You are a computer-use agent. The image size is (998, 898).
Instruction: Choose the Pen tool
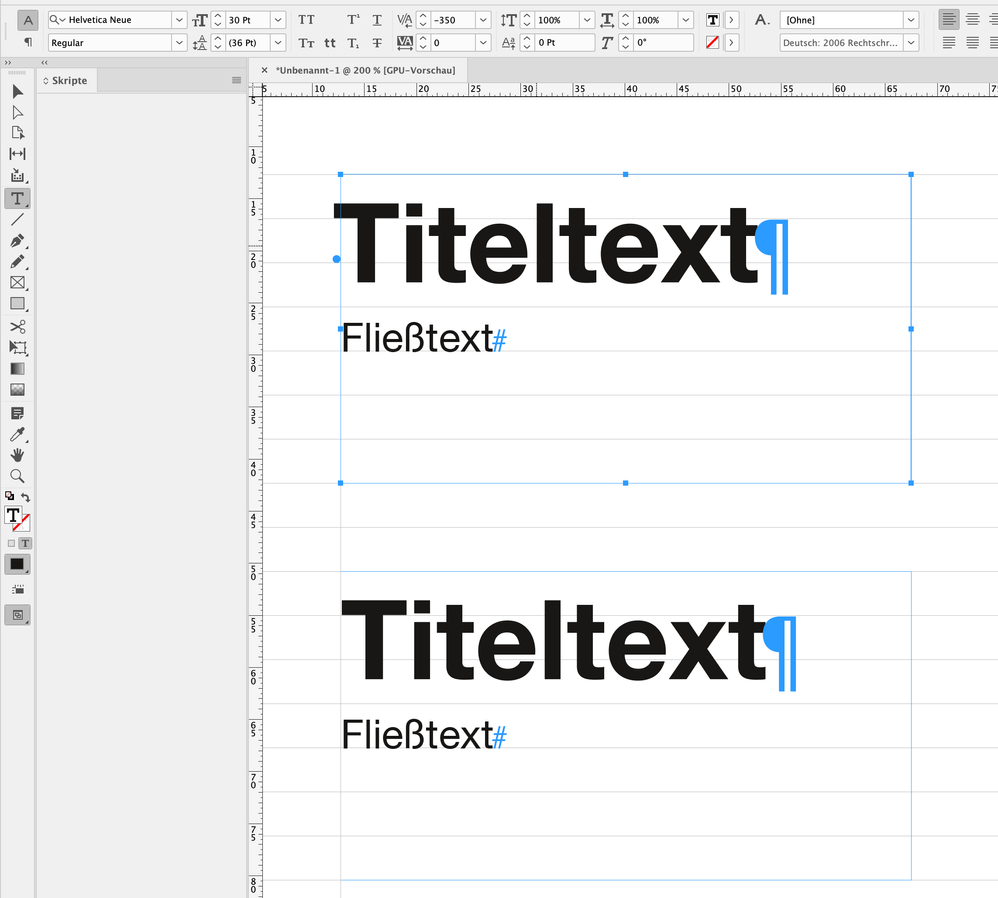17,241
